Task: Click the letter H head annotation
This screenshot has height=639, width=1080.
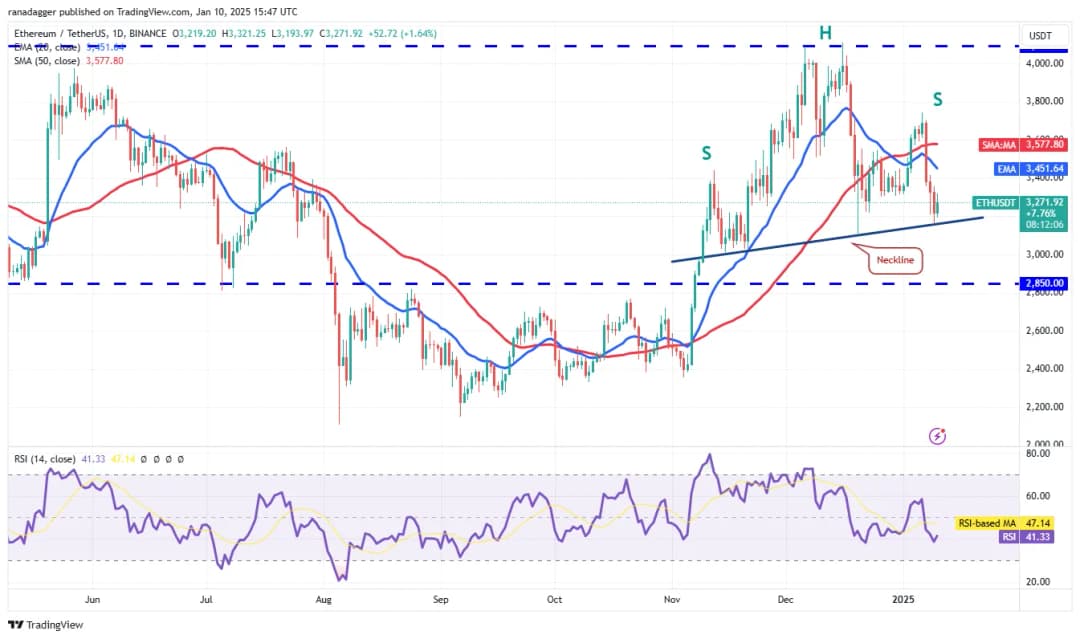Action: point(825,33)
